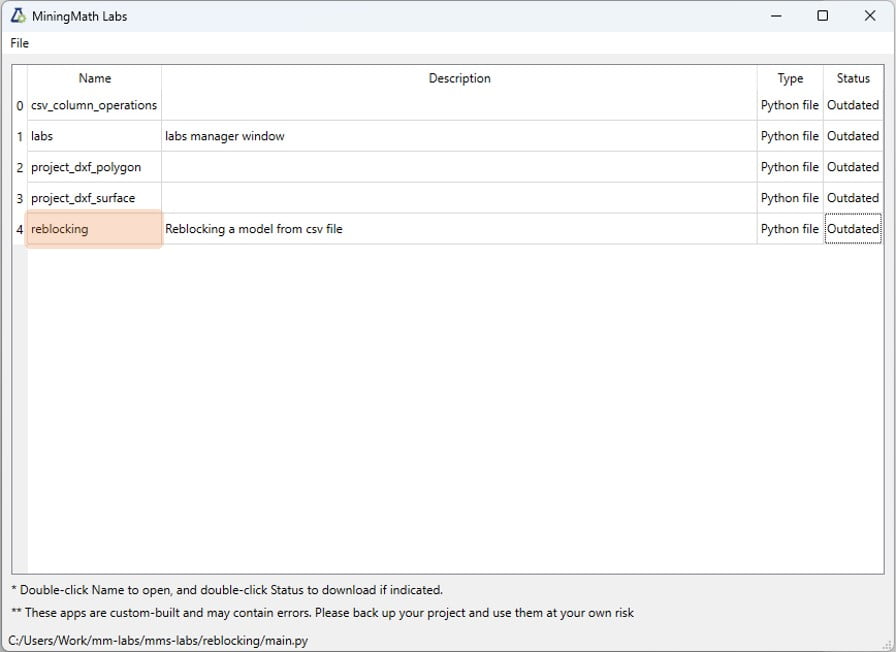Click Outdated status for labs row
This screenshot has height=652, width=896.
pos(852,136)
